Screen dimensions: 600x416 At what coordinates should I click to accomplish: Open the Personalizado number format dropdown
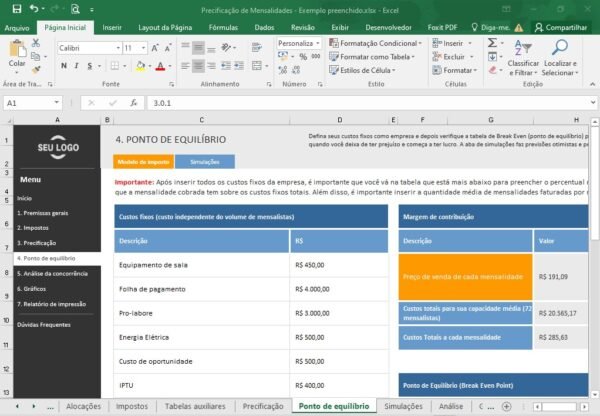pos(317,43)
